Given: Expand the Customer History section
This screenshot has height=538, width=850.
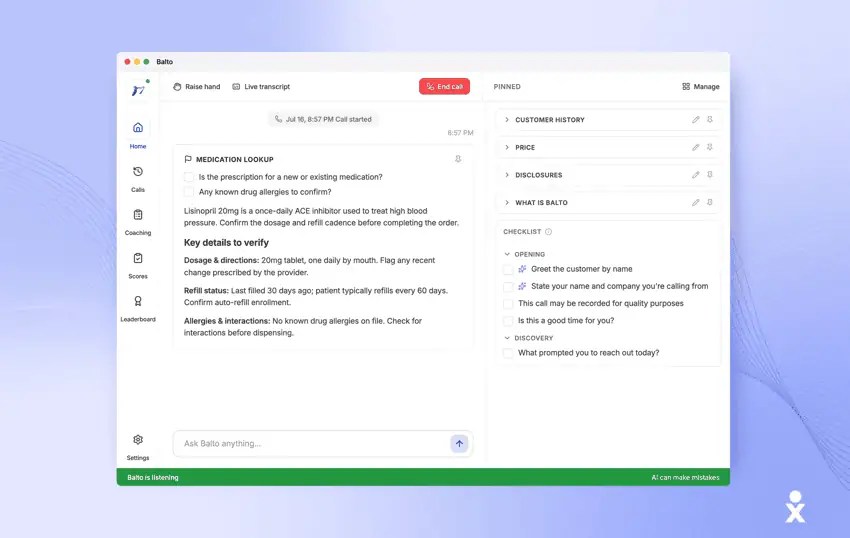Looking at the screenshot, I should (507, 119).
